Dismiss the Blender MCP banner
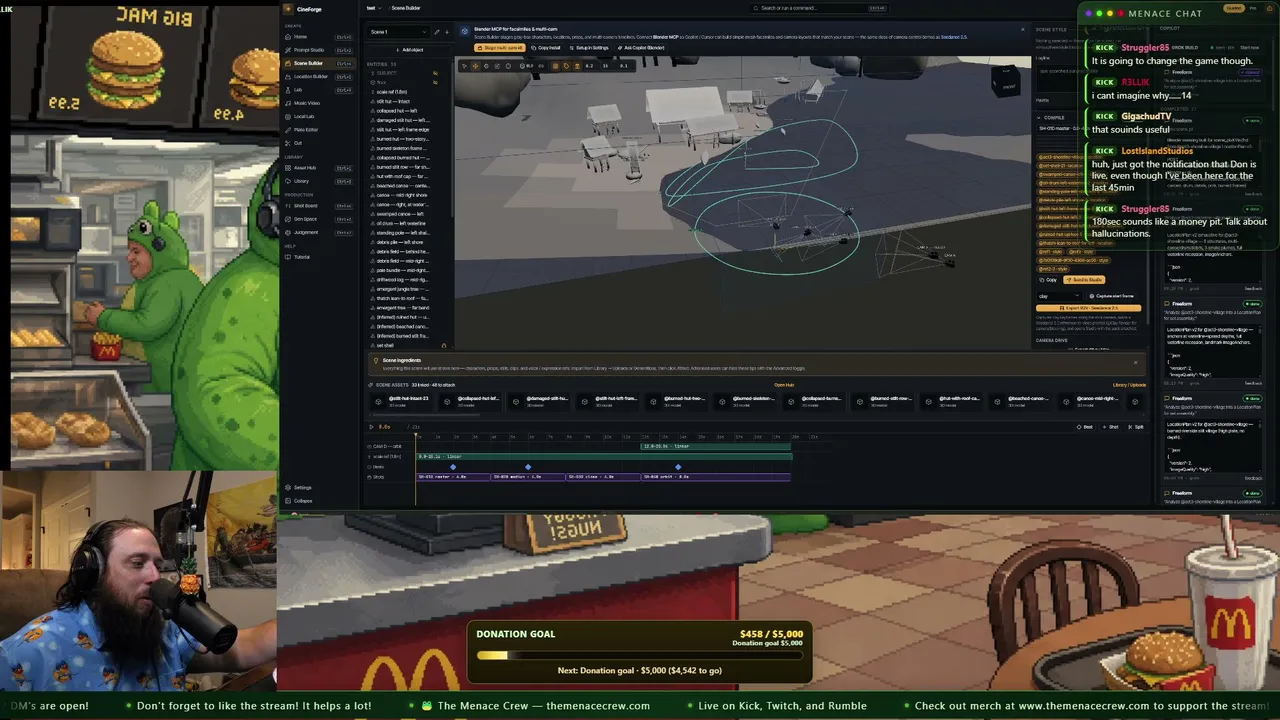The height and width of the screenshot is (720, 1280). (1023, 30)
